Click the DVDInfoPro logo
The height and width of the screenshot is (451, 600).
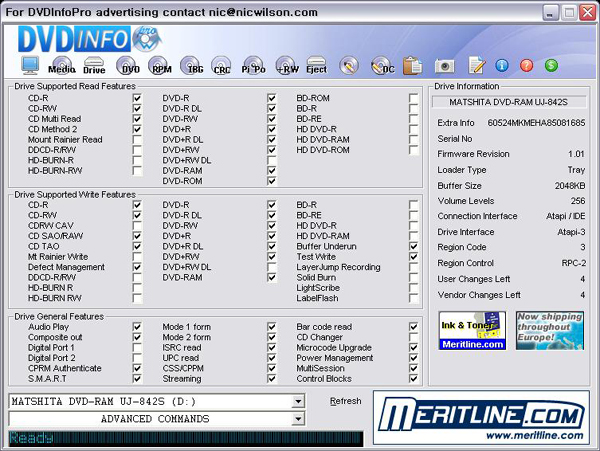(90, 39)
